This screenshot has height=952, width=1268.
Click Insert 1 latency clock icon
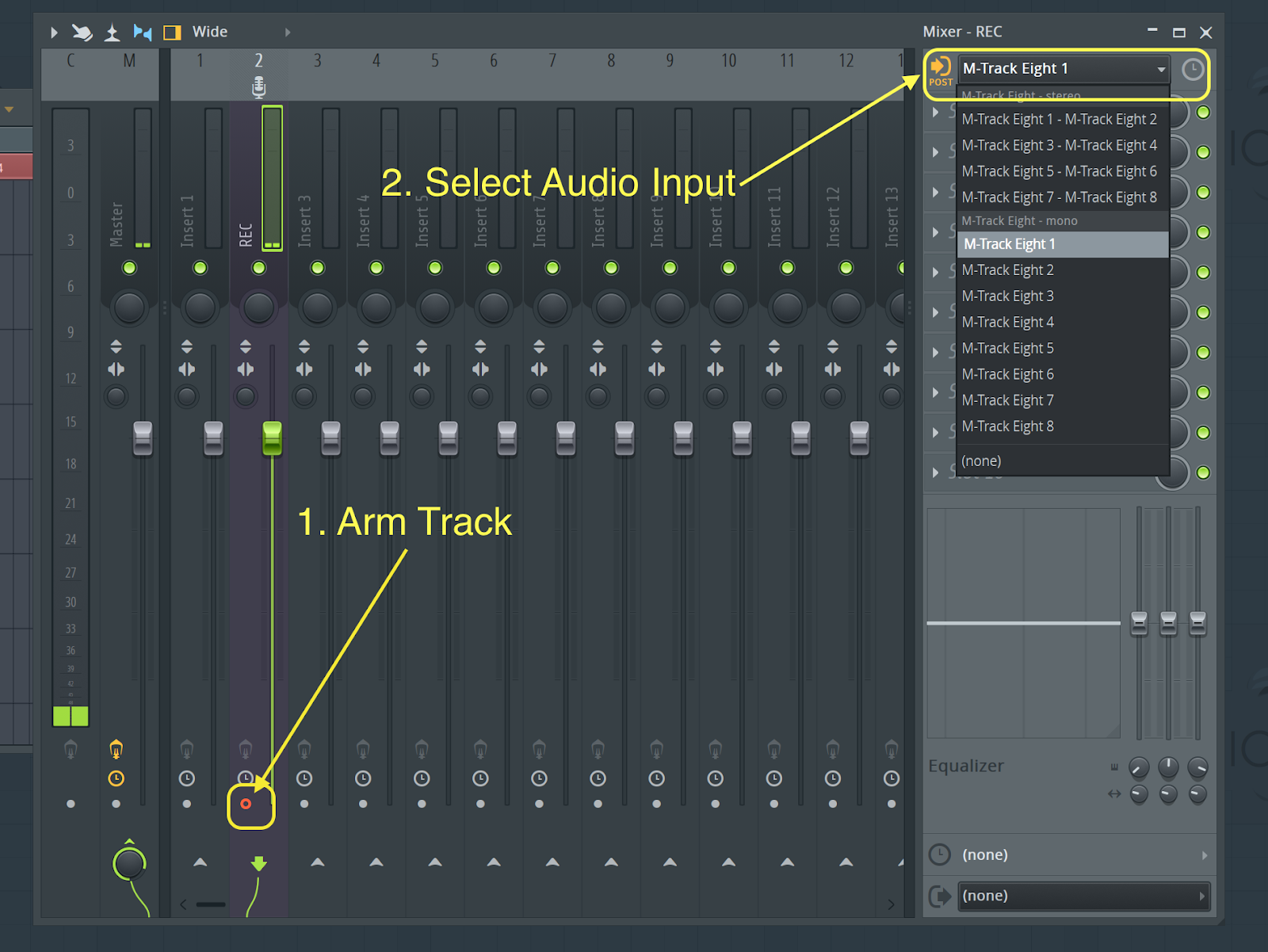tap(187, 778)
